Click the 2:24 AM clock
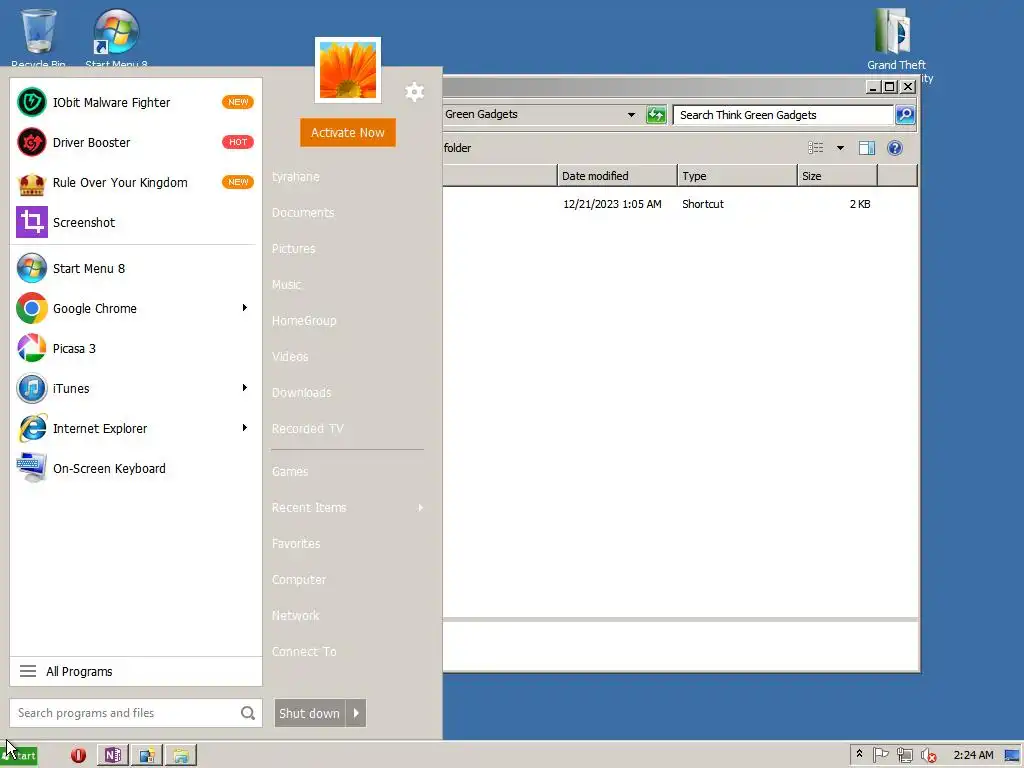1024x768 pixels. (x=973, y=755)
